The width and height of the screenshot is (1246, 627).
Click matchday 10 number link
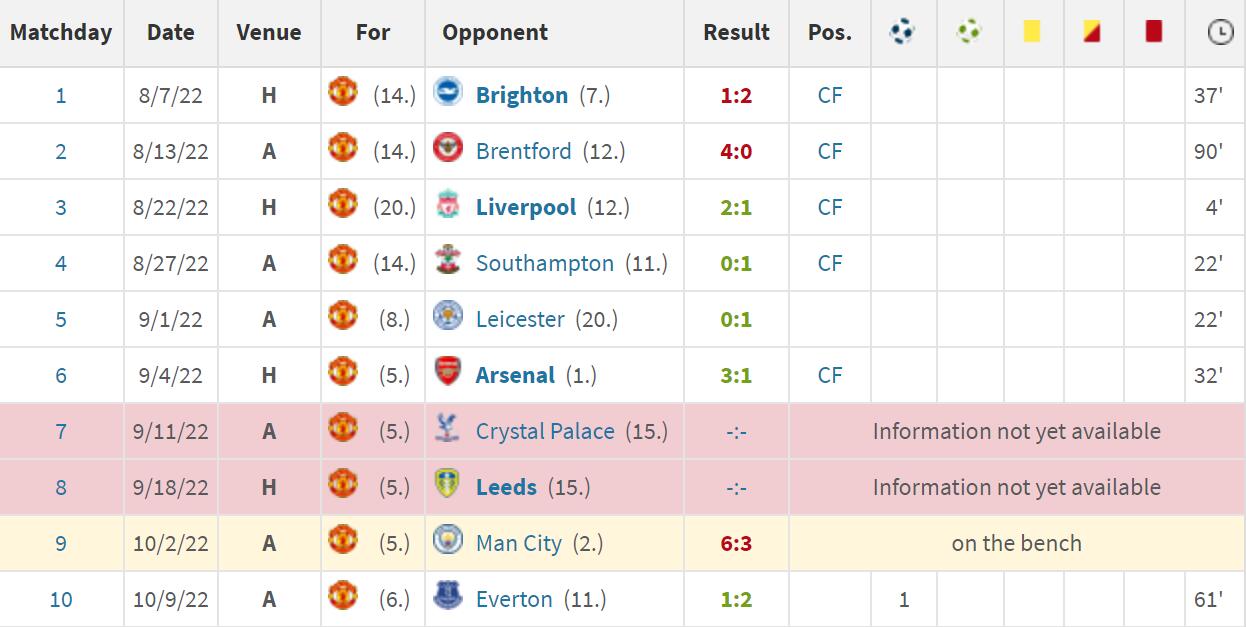click(x=61, y=599)
